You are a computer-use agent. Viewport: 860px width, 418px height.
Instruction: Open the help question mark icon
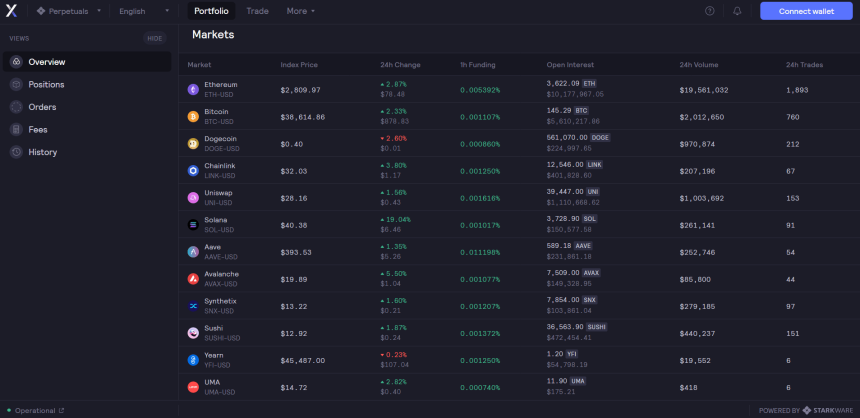pos(710,11)
